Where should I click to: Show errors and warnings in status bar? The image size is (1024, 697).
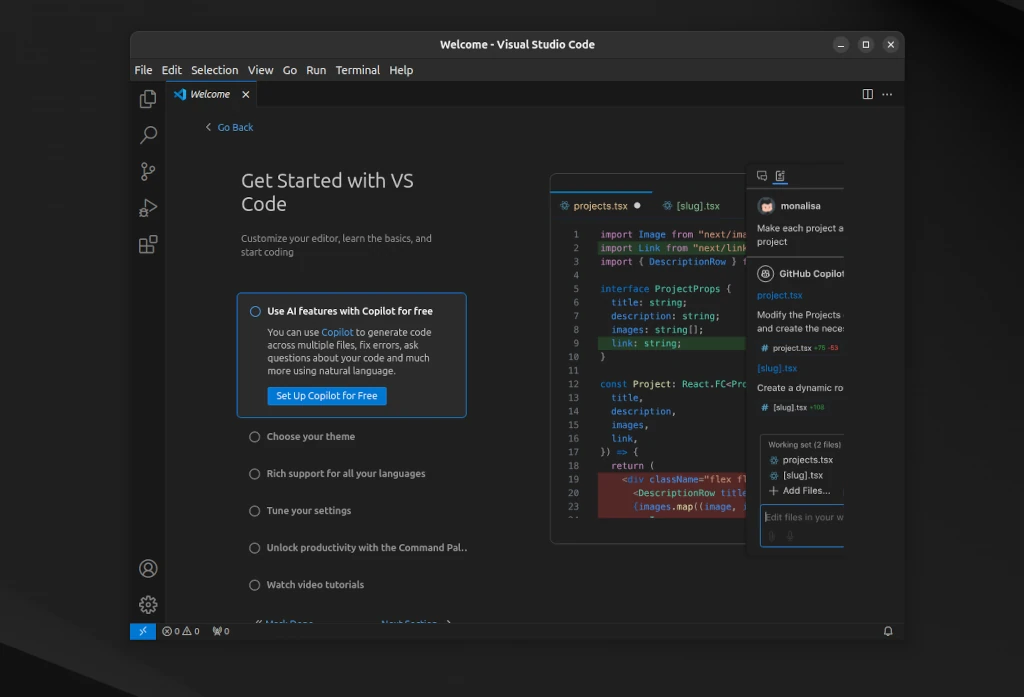coord(181,631)
